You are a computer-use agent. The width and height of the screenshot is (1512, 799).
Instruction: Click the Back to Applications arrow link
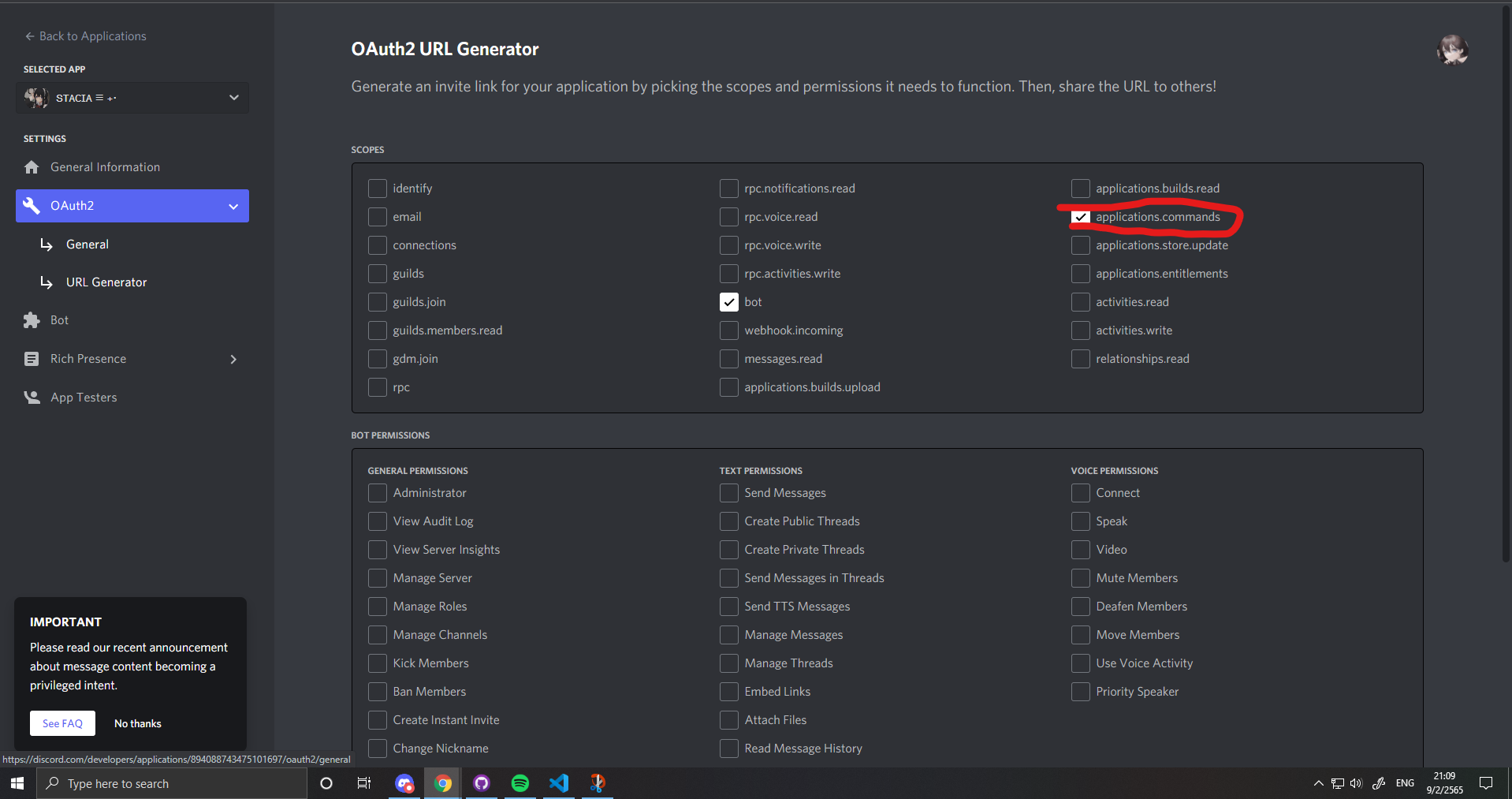85,36
